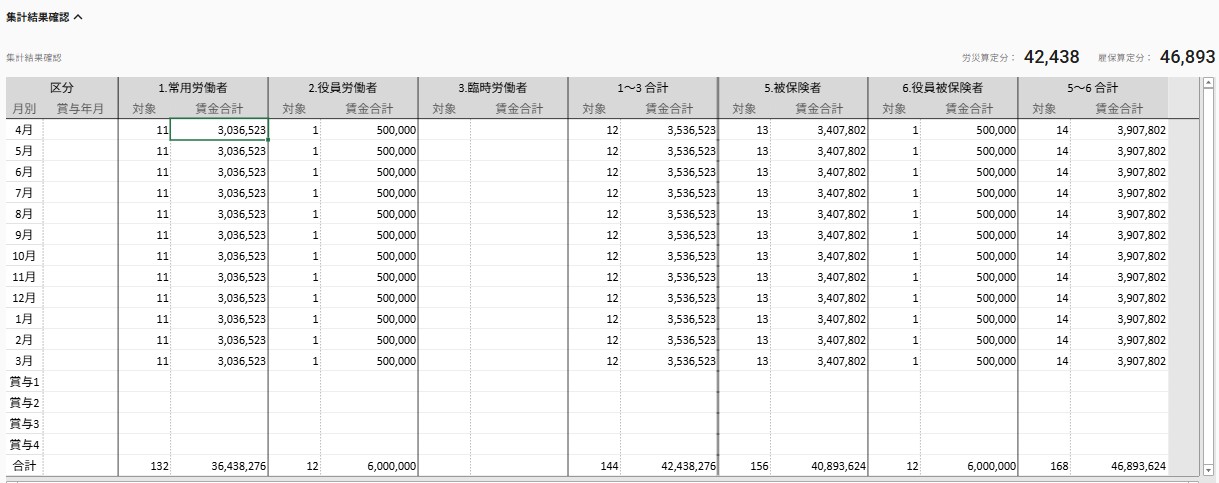Click the 月別 sub-header

[24, 109]
